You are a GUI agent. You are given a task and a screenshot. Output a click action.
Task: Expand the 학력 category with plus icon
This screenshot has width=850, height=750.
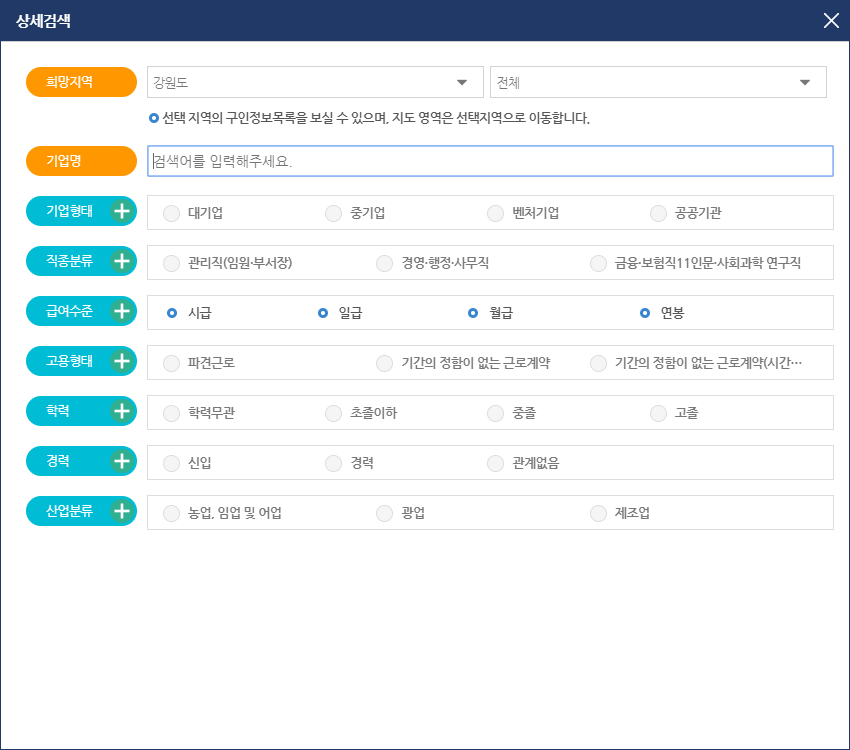pyautogui.click(x=124, y=411)
